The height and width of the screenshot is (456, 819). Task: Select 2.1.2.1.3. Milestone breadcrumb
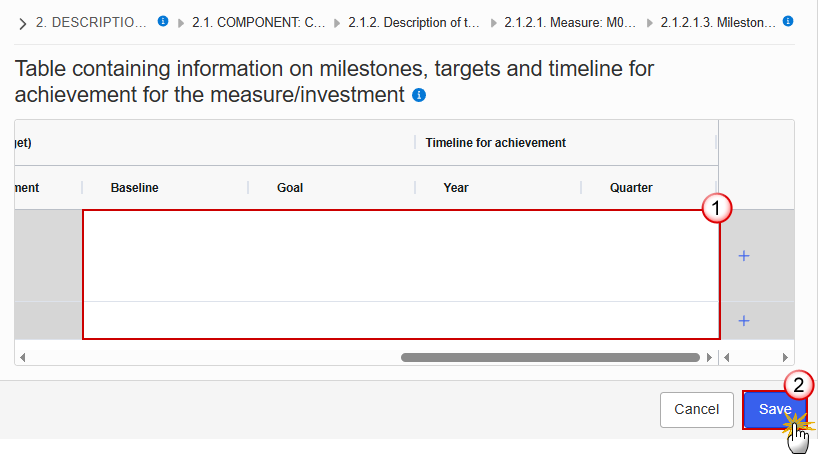point(717,21)
